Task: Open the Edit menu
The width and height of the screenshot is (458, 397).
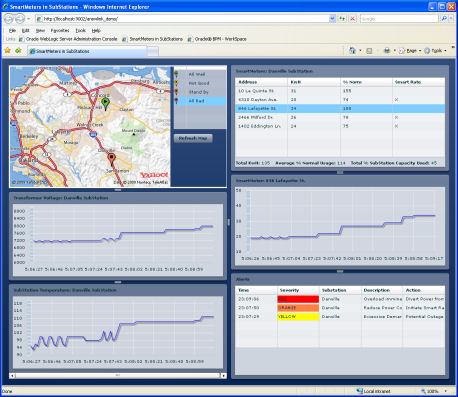Action: (25, 30)
